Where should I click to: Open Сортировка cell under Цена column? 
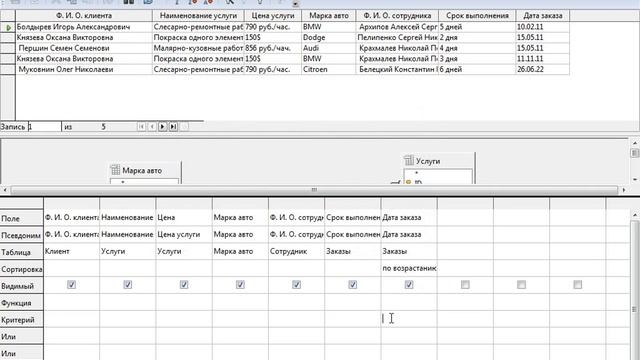click(184, 268)
